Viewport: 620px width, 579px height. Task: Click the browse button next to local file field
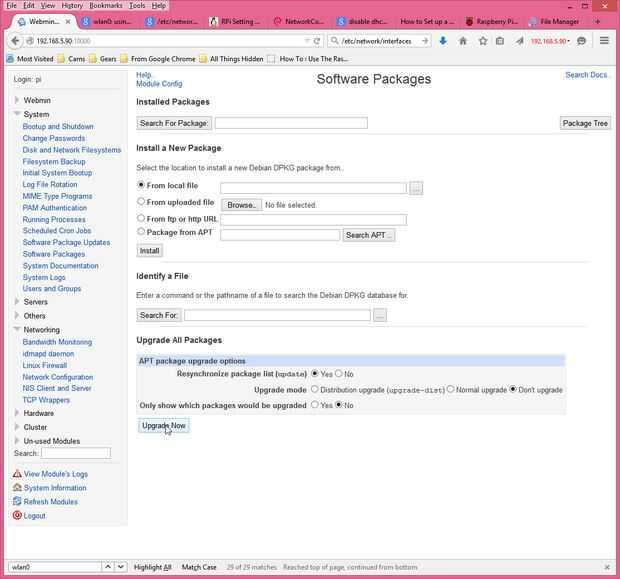pos(416,188)
